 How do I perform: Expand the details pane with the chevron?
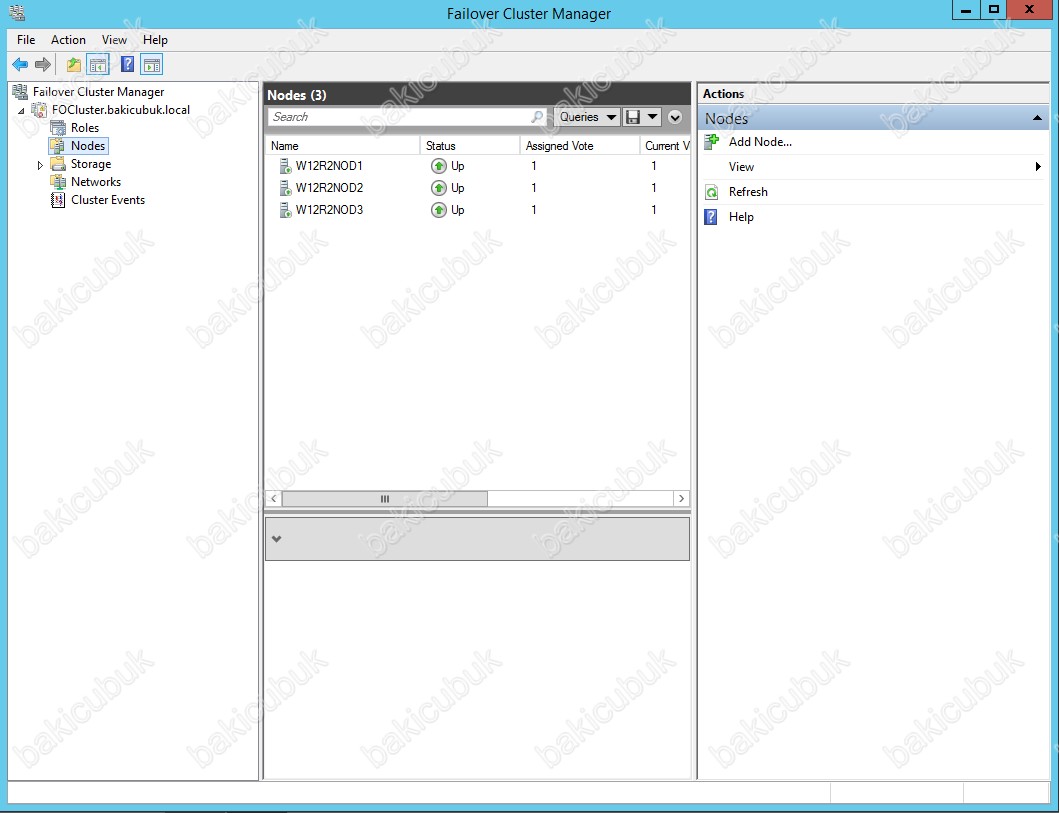[276, 539]
